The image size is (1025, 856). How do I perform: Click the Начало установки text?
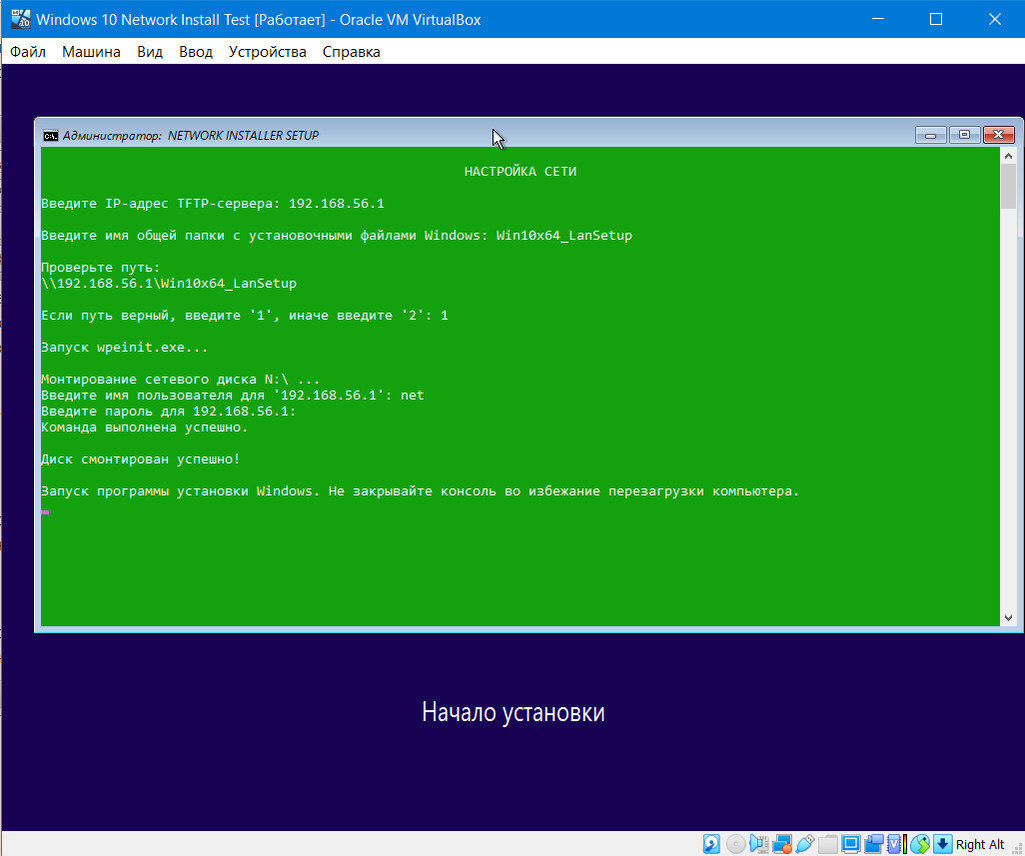513,712
